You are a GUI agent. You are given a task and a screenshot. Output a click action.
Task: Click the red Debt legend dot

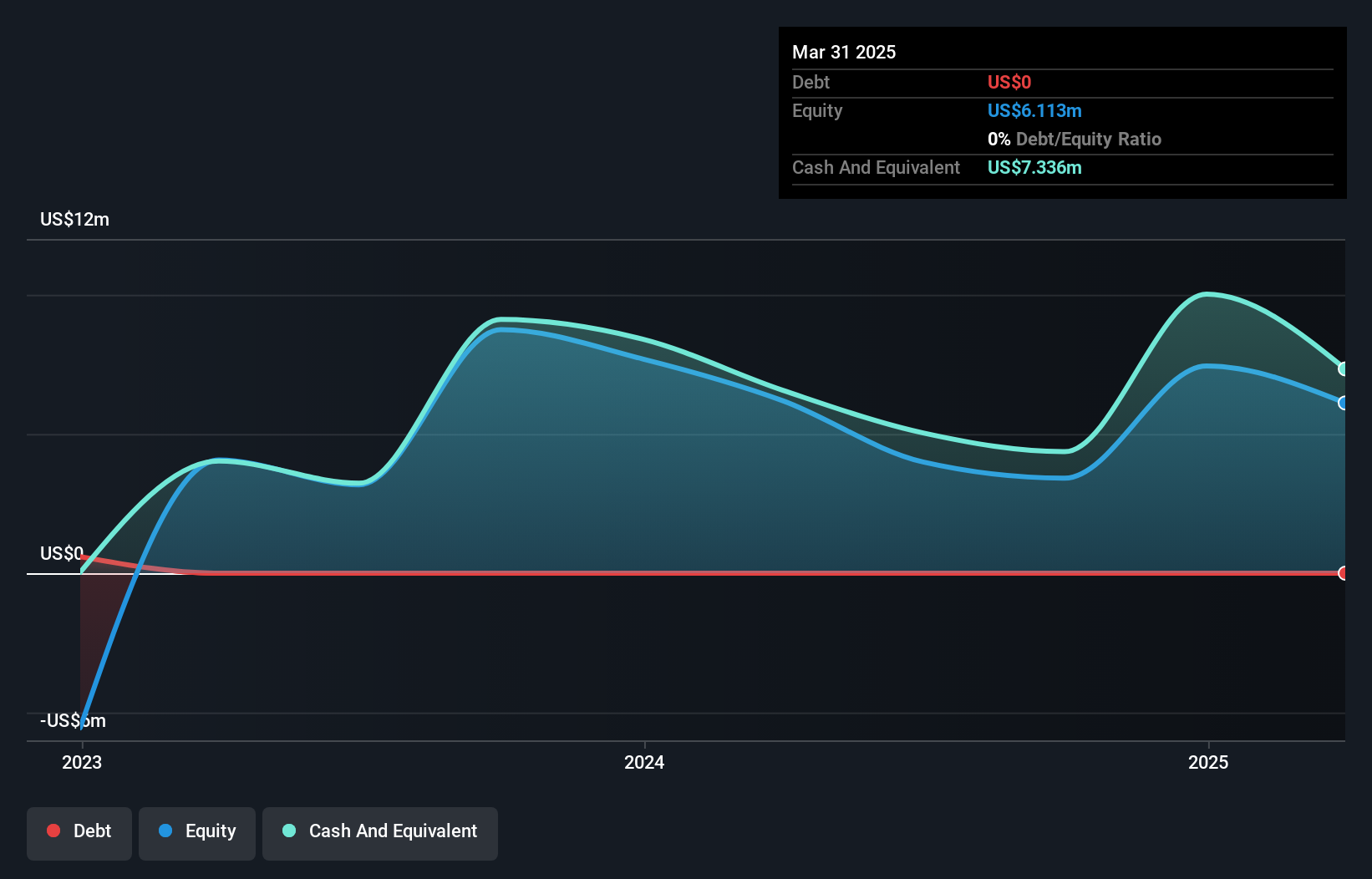click(x=53, y=831)
